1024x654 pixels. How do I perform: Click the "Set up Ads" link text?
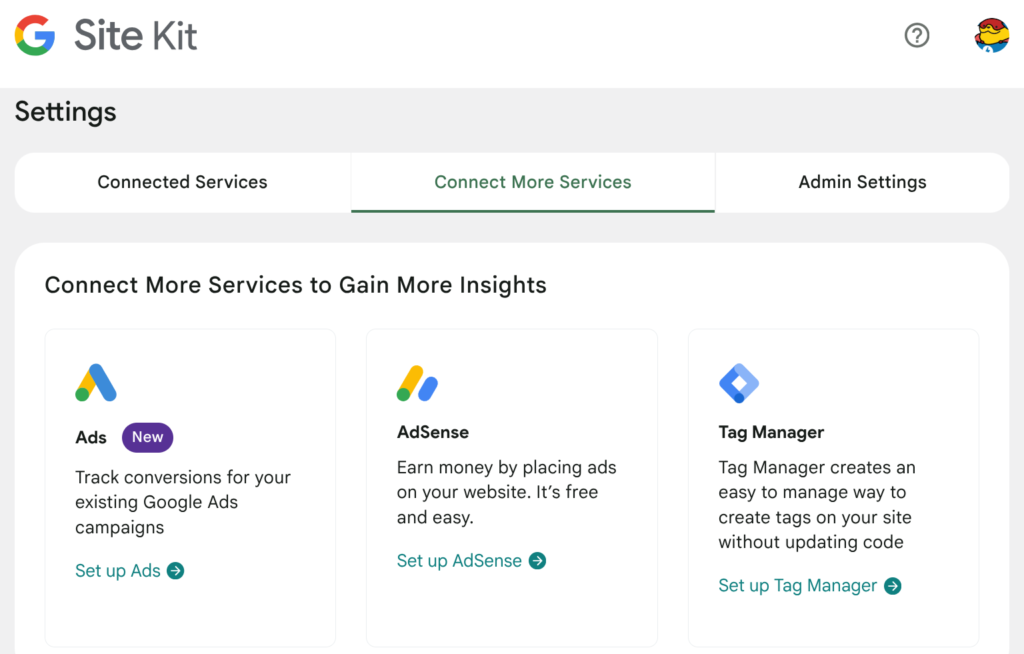click(117, 571)
